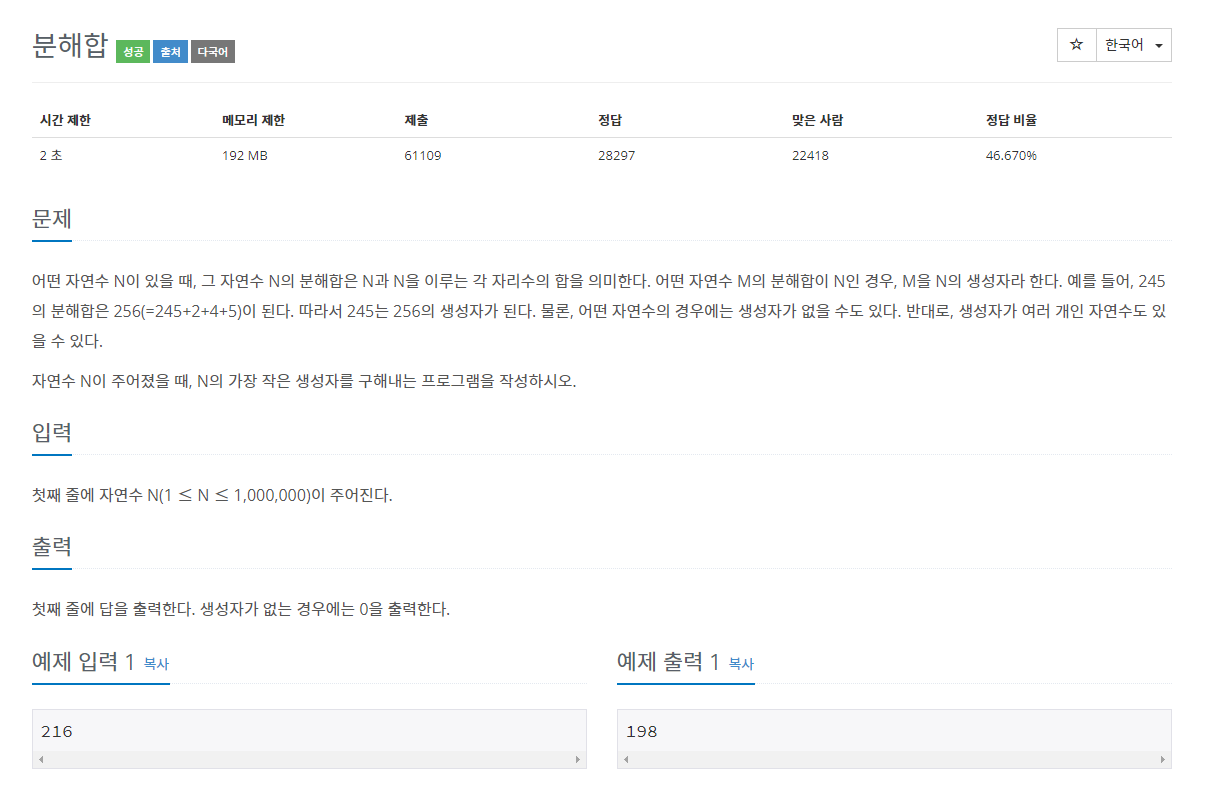Open the 한국어 language dropdown
The image size is (1227, 795).
click(x=1134, y=45)
